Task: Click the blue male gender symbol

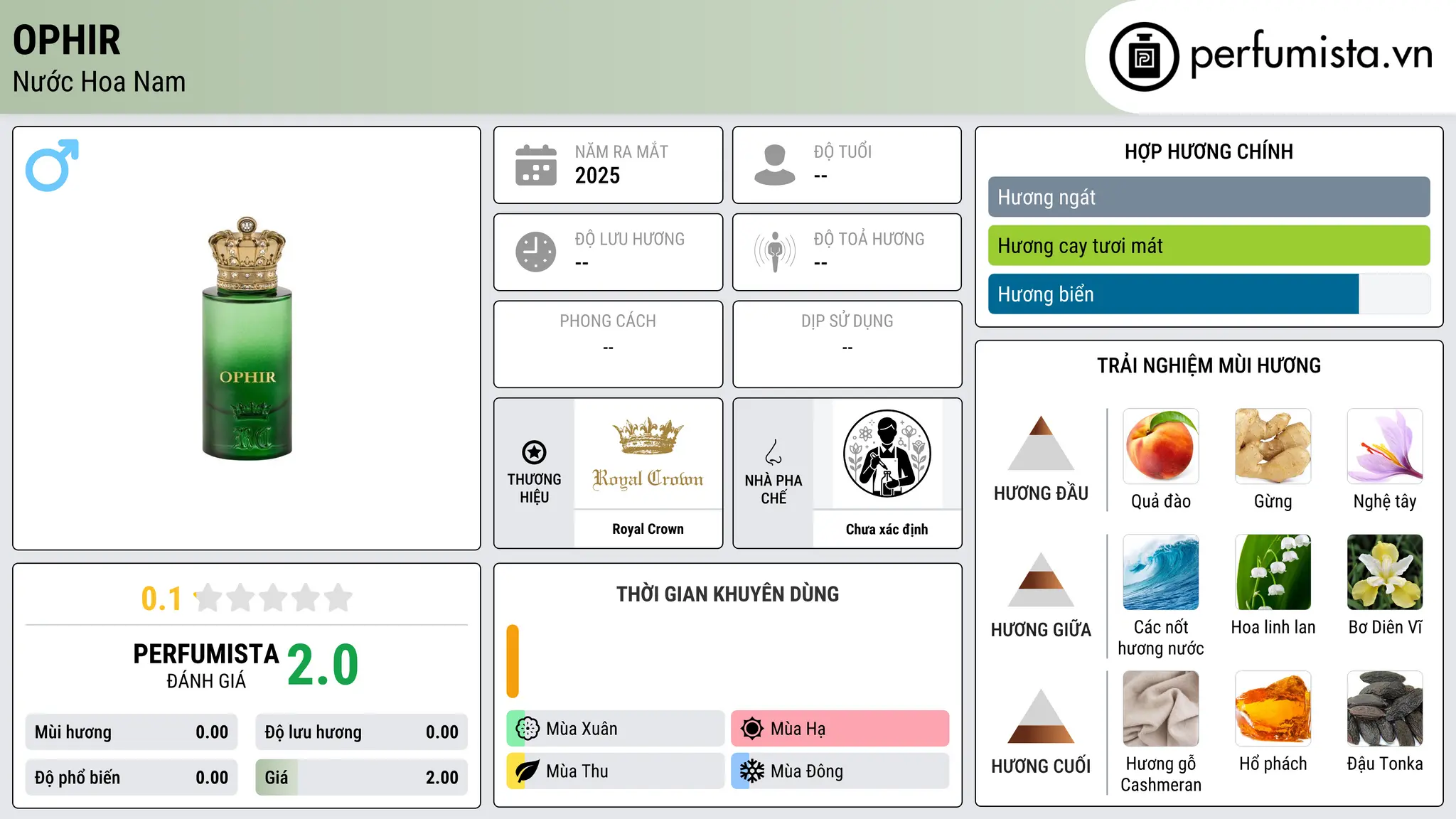Action: coord(52,165)
